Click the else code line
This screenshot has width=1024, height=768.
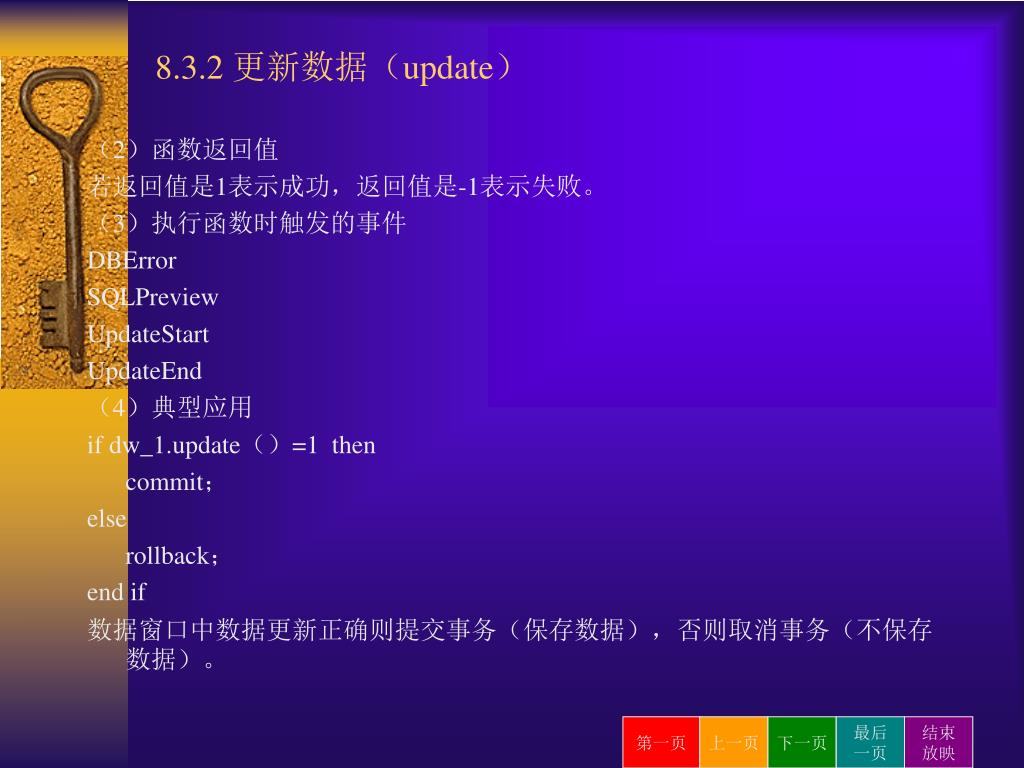(x=107, y=519)
